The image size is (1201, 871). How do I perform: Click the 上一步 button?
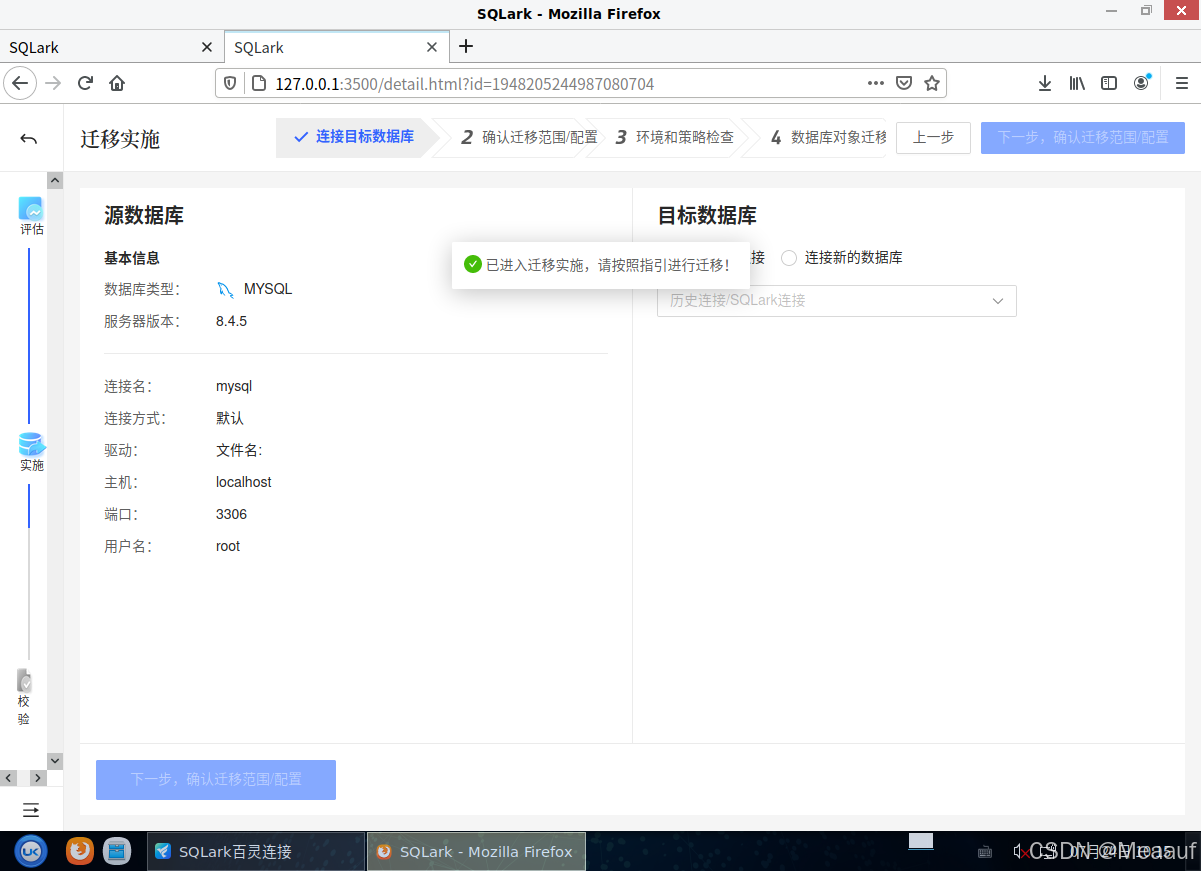click(x=933, y=138)
